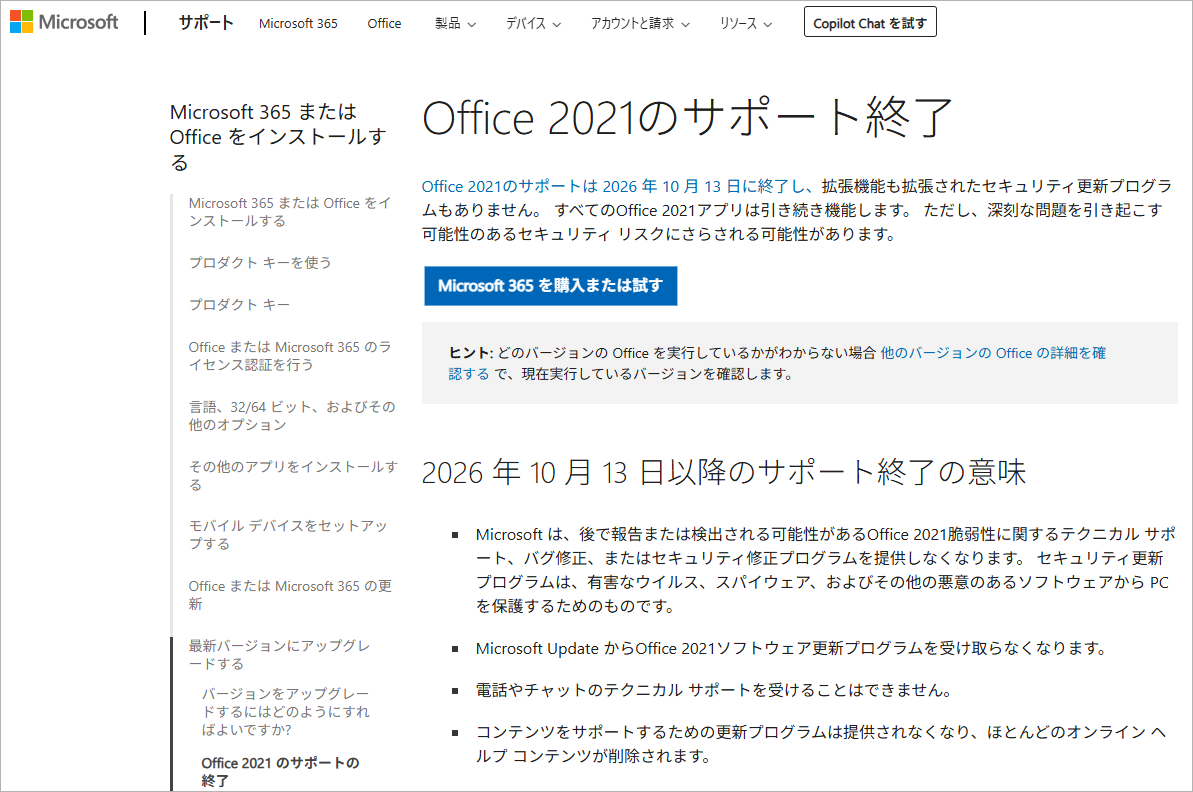This screenshot has height=792, width=1193.
Task: Expand the アカウントと請求 dropdown
Action: coord(640,23)
